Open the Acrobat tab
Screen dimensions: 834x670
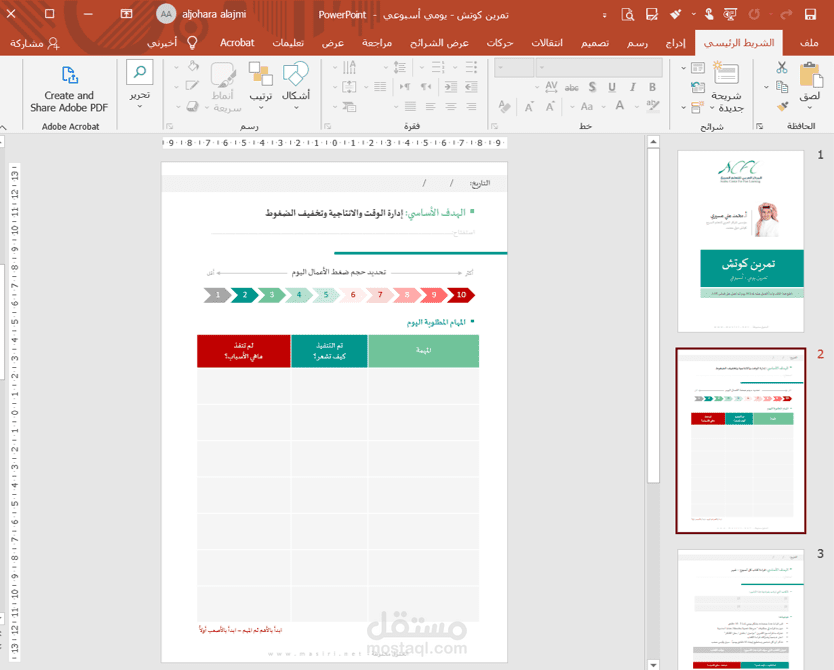tap(237, 43)
